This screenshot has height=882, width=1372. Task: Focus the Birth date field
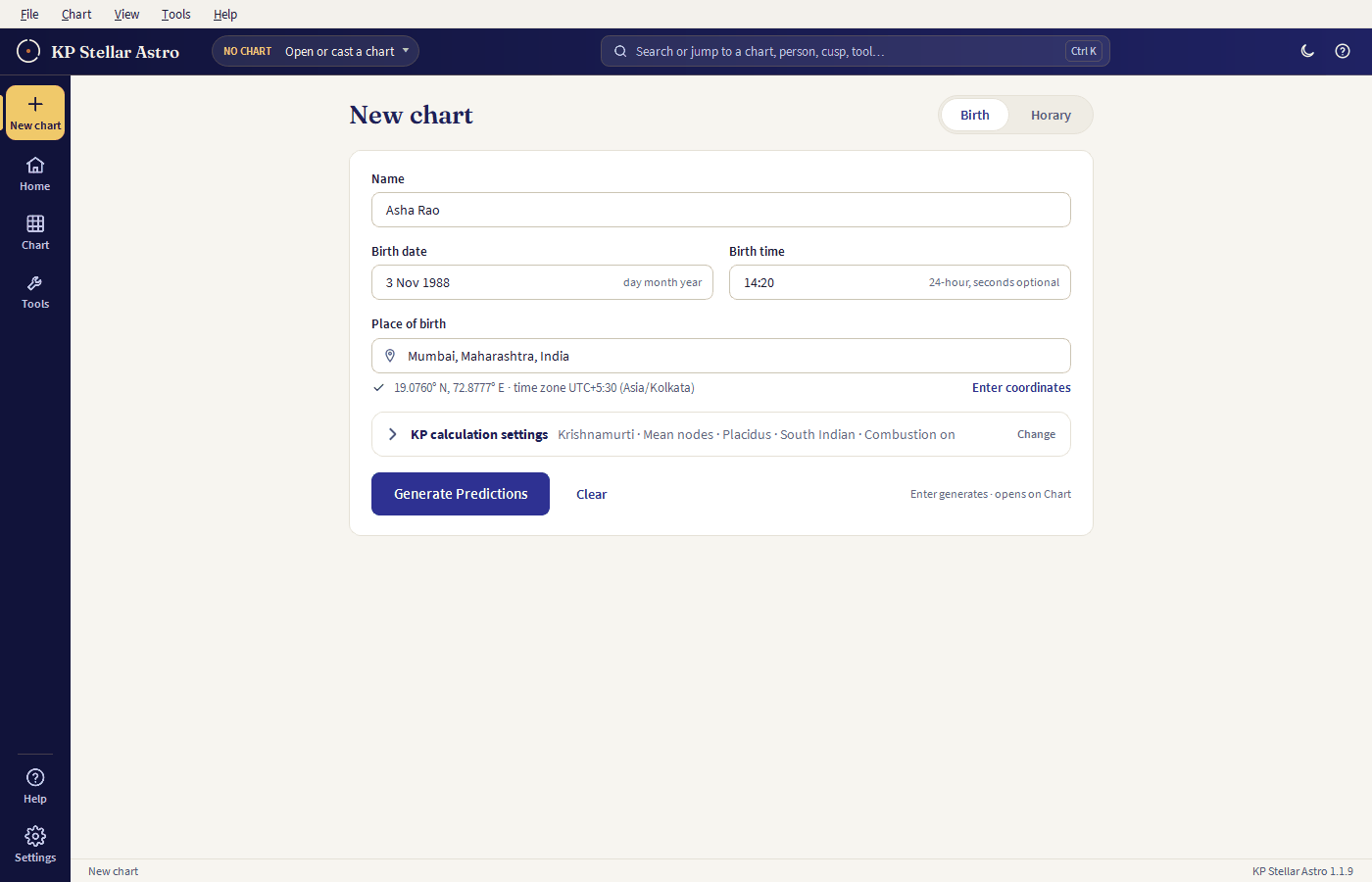[542, 282]
